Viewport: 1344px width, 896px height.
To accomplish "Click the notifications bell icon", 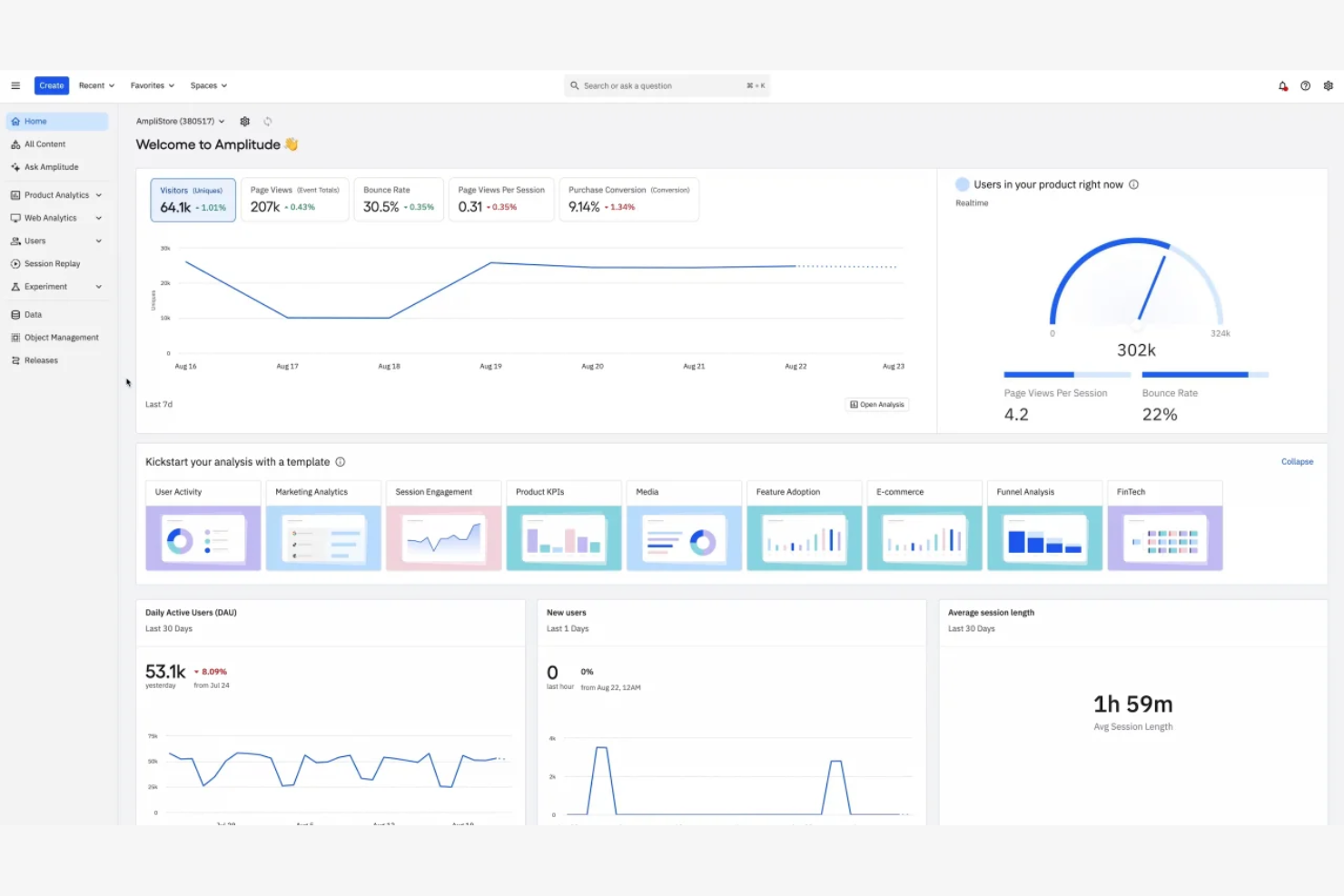I will [x=1283, y=86].
